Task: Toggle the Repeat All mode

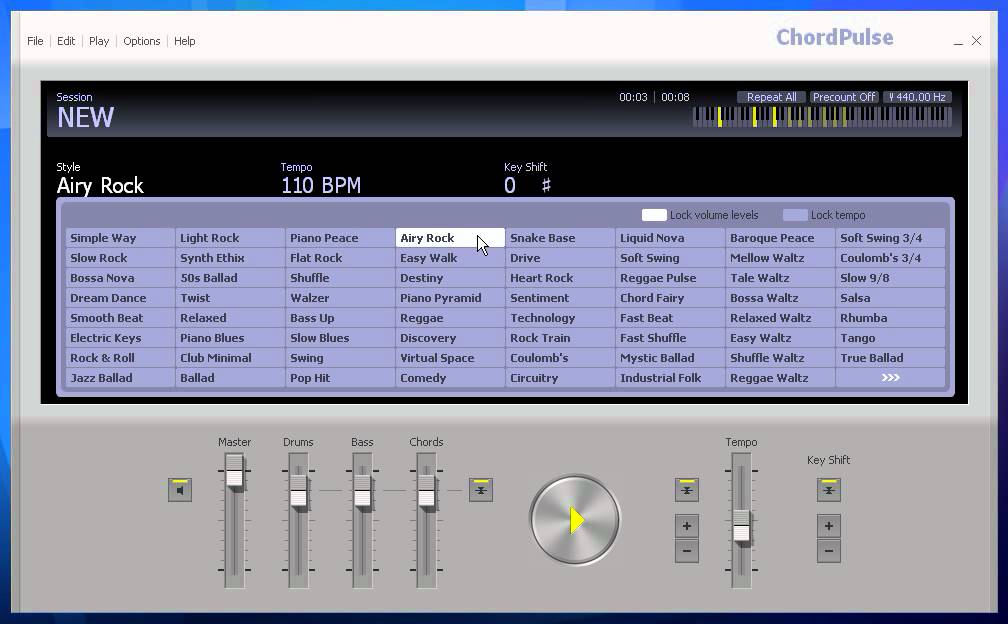Action: 771,97
